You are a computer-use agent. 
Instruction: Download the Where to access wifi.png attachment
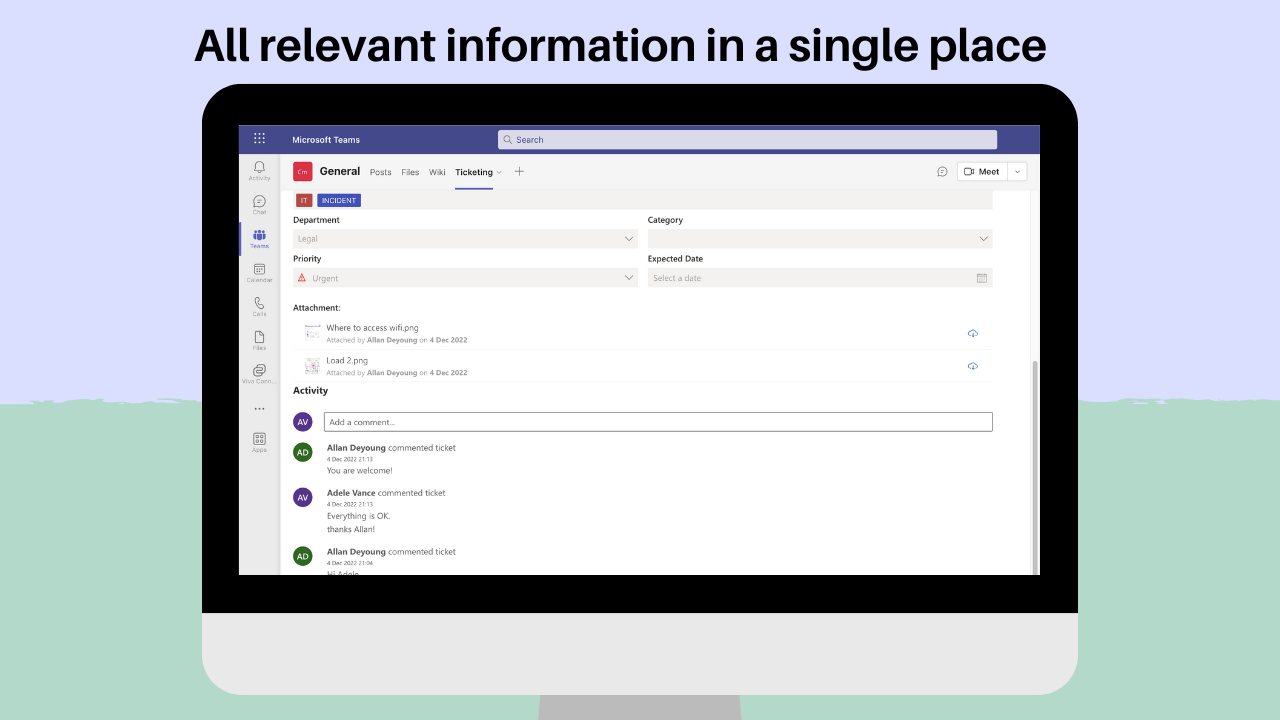click(972, 333)
